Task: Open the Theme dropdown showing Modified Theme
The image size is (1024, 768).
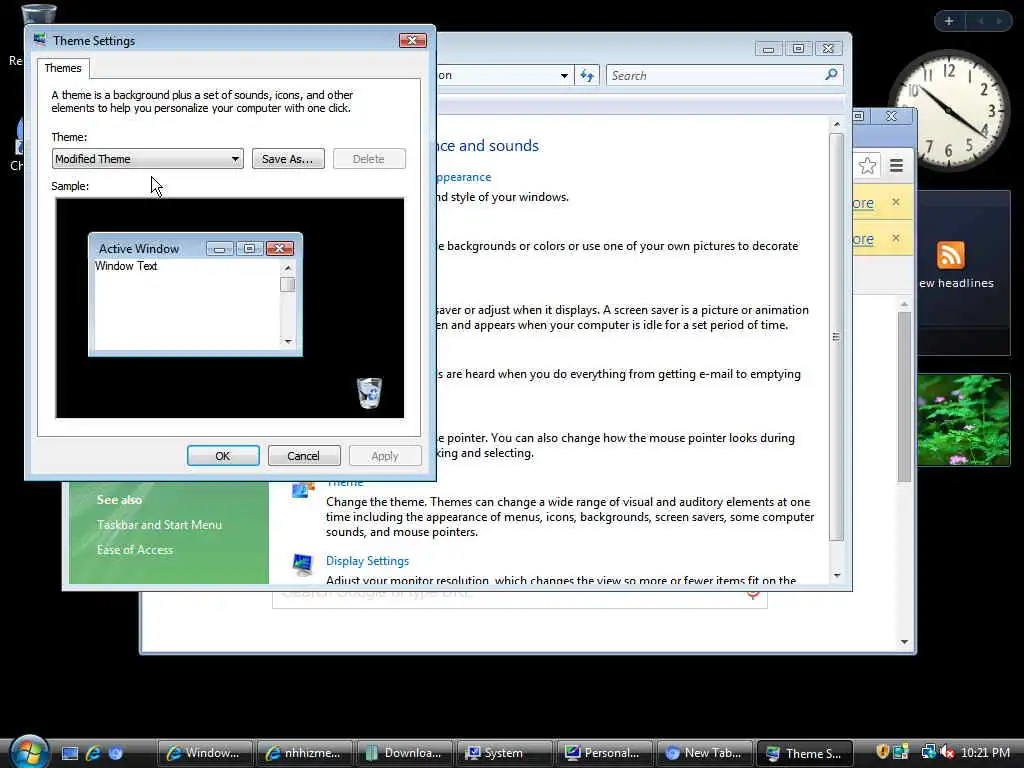Action: click(148, 159)
